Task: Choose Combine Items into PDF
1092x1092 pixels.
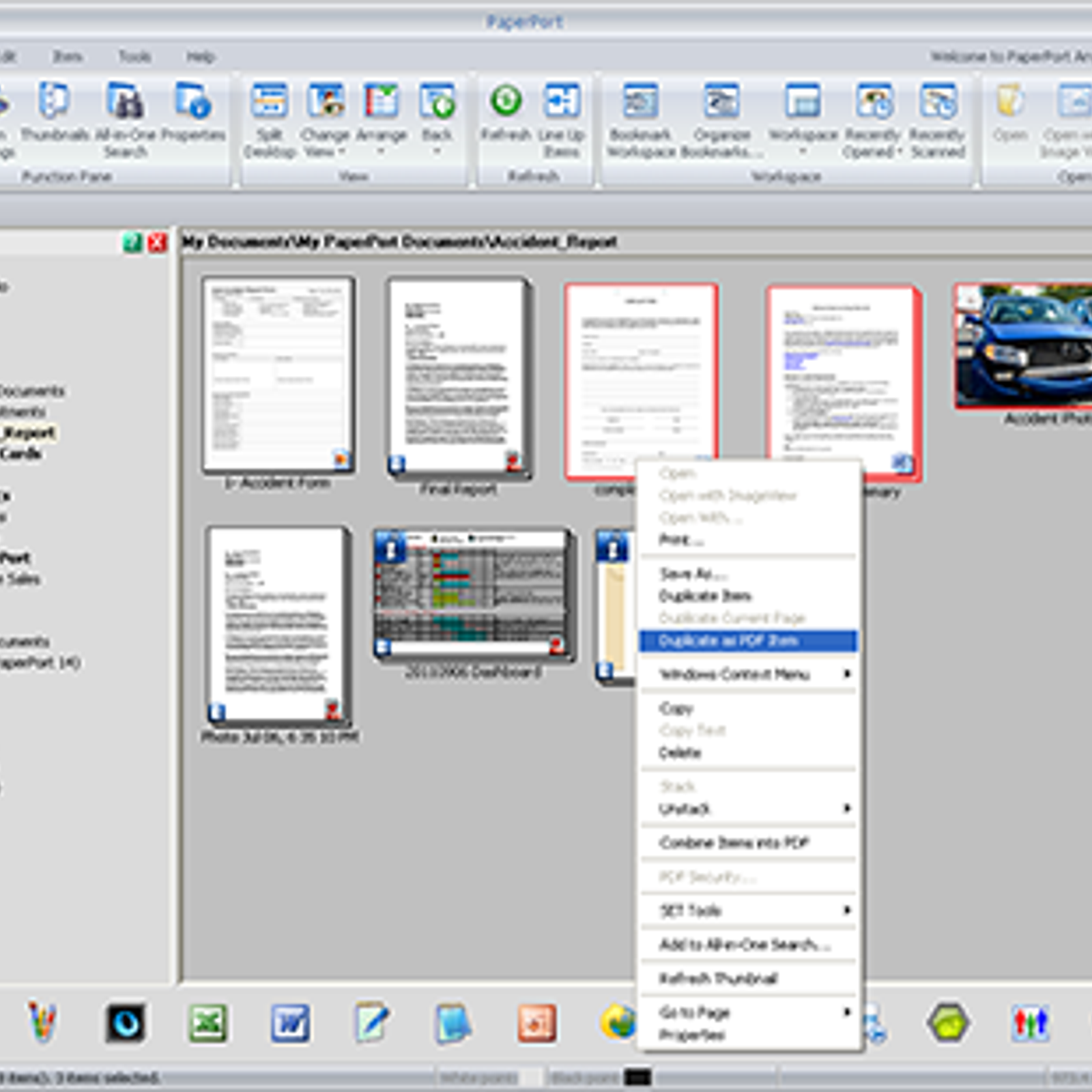Action: 748,843
